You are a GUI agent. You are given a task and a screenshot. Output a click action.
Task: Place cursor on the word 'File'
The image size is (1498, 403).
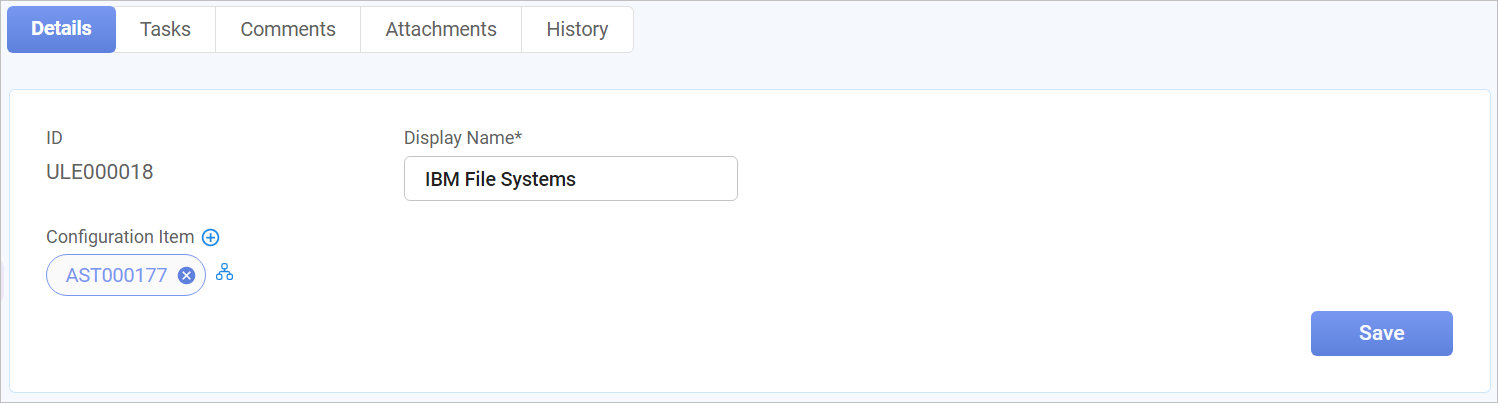point(480,180)
